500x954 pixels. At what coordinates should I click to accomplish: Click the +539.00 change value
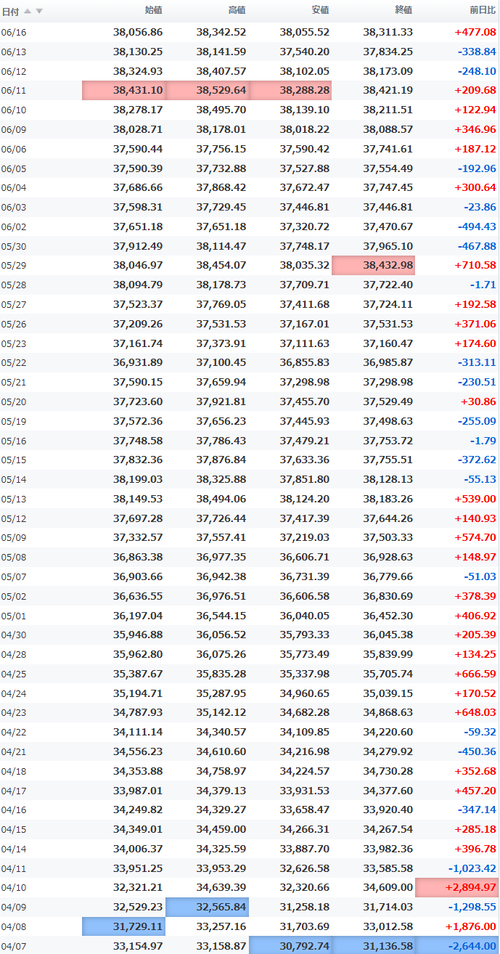pos(475,499)
